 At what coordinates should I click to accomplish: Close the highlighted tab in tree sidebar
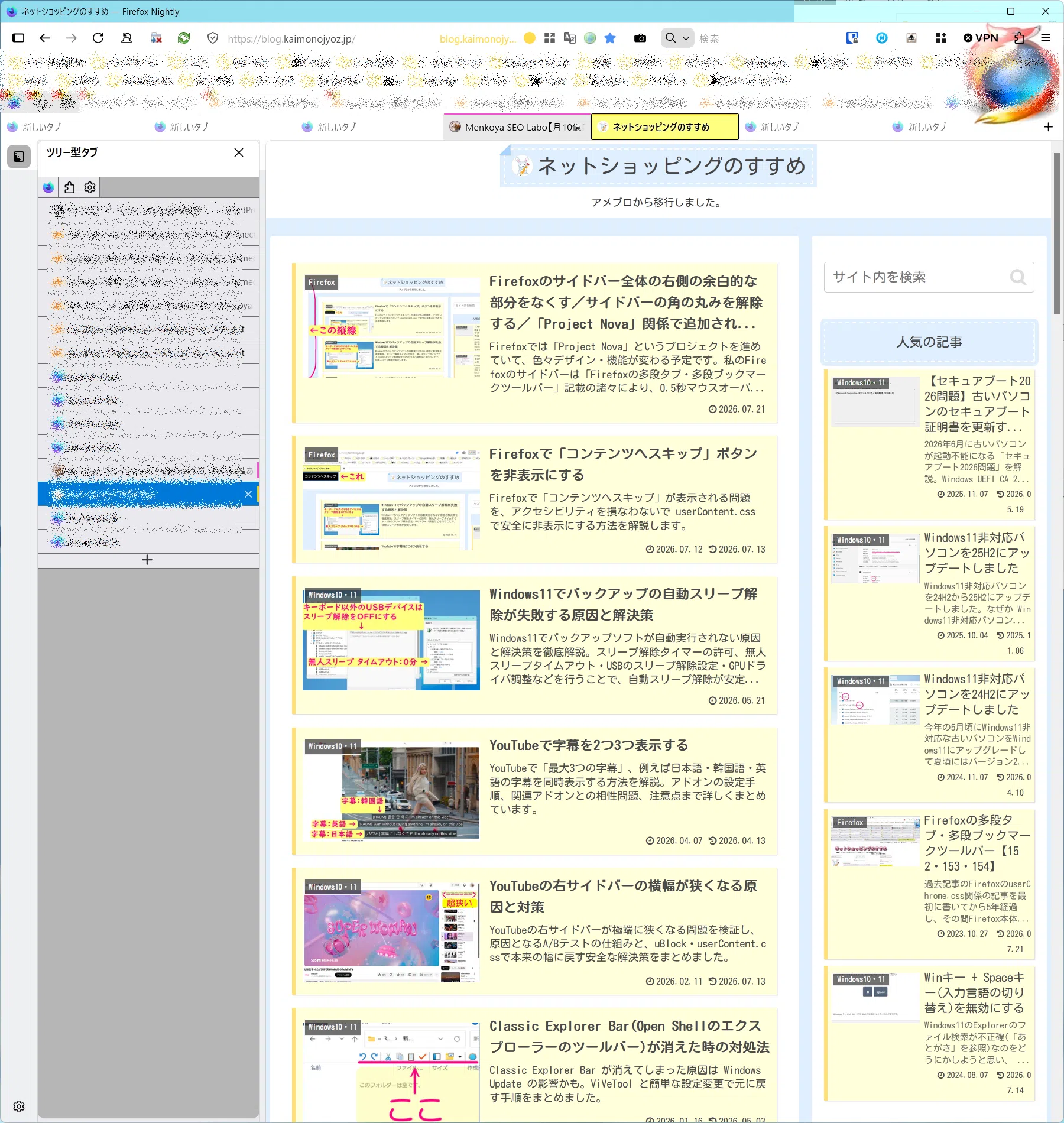(248, 494)
